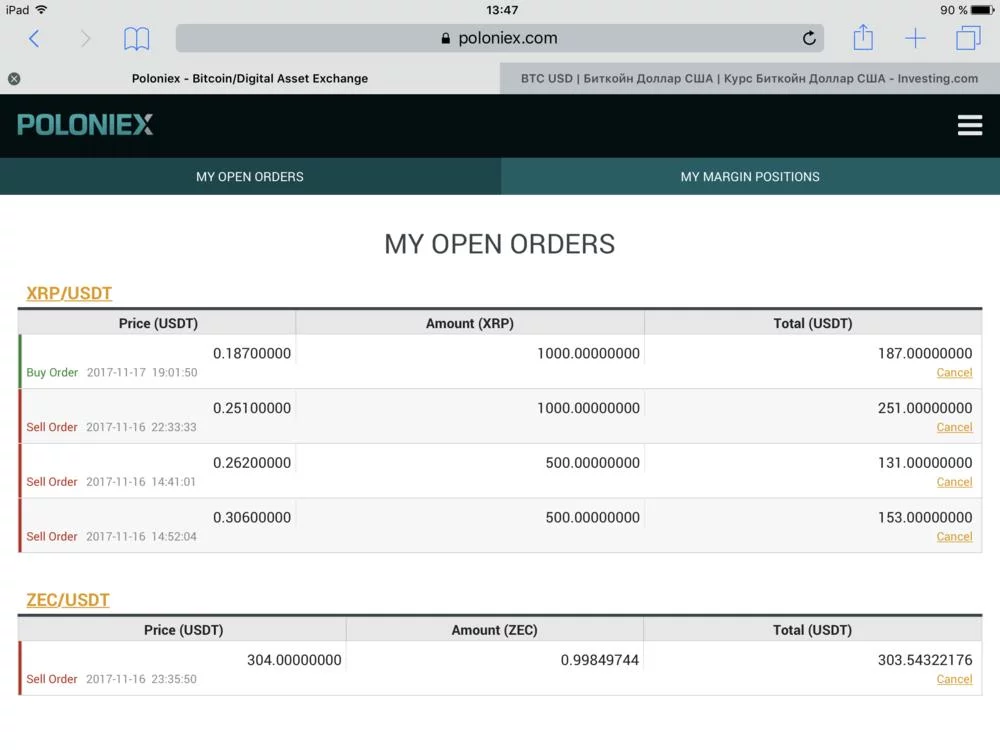This screenshot has width=1000, height=750.
Task: Tap the lock icon in address bar
Action: tap(446, 38)
